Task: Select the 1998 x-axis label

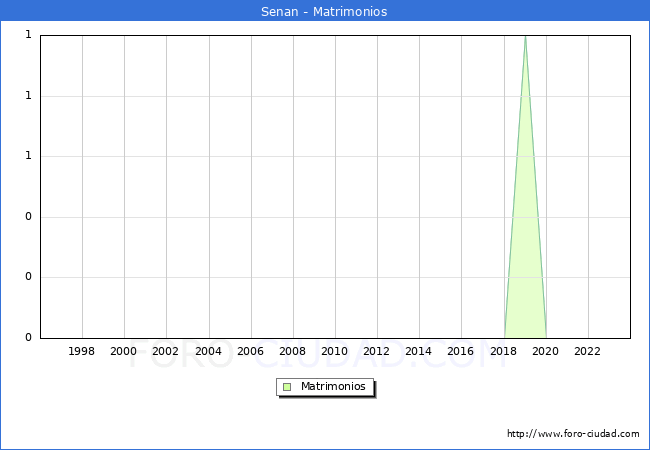Action: point(82,351)
